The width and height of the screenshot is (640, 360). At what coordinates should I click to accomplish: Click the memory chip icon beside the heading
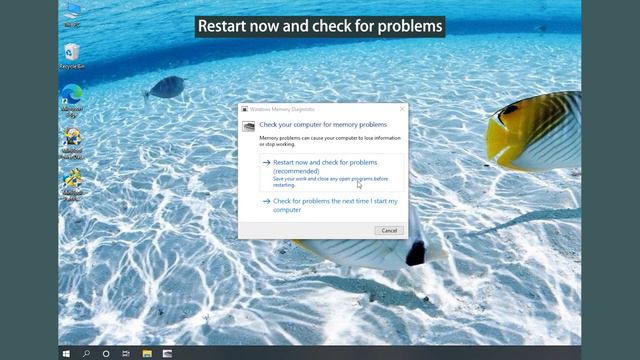click(248, 126)
